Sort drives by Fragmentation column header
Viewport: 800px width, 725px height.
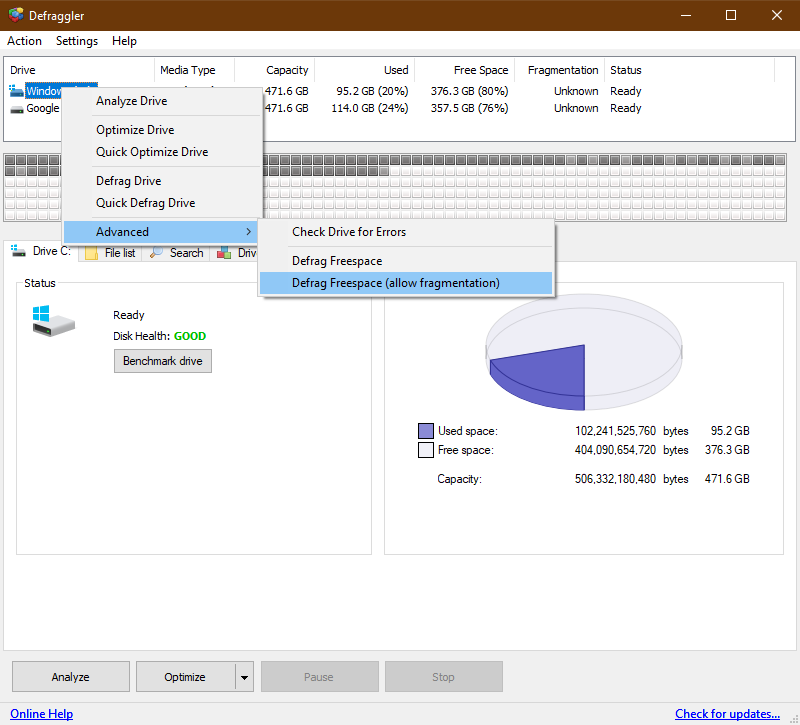562,70
